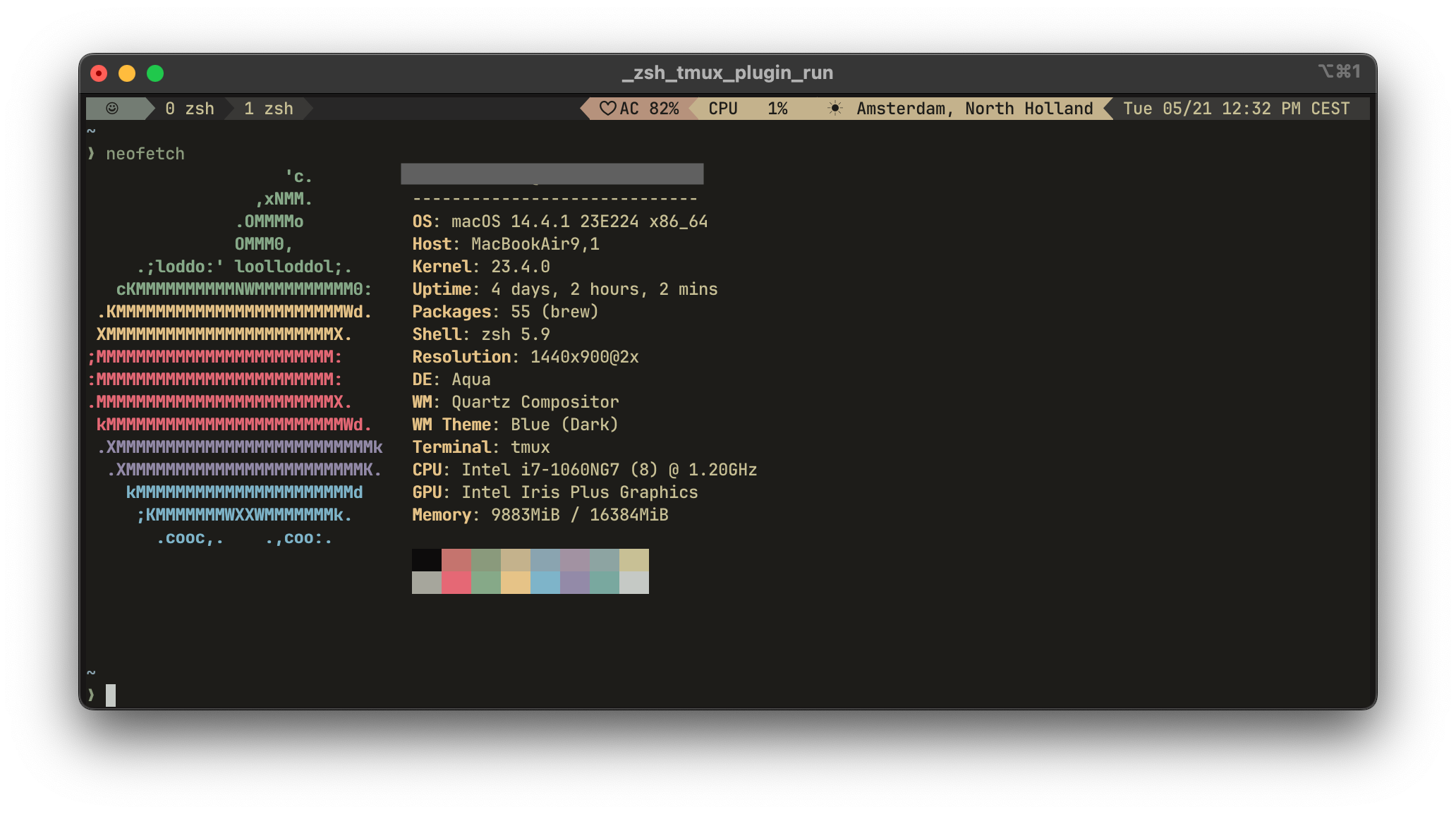Click the black color block

click(427, 560)
